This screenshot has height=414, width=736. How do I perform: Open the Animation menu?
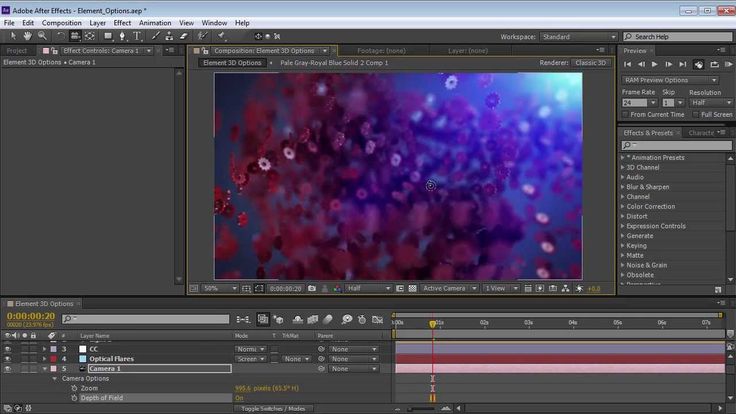155,23
